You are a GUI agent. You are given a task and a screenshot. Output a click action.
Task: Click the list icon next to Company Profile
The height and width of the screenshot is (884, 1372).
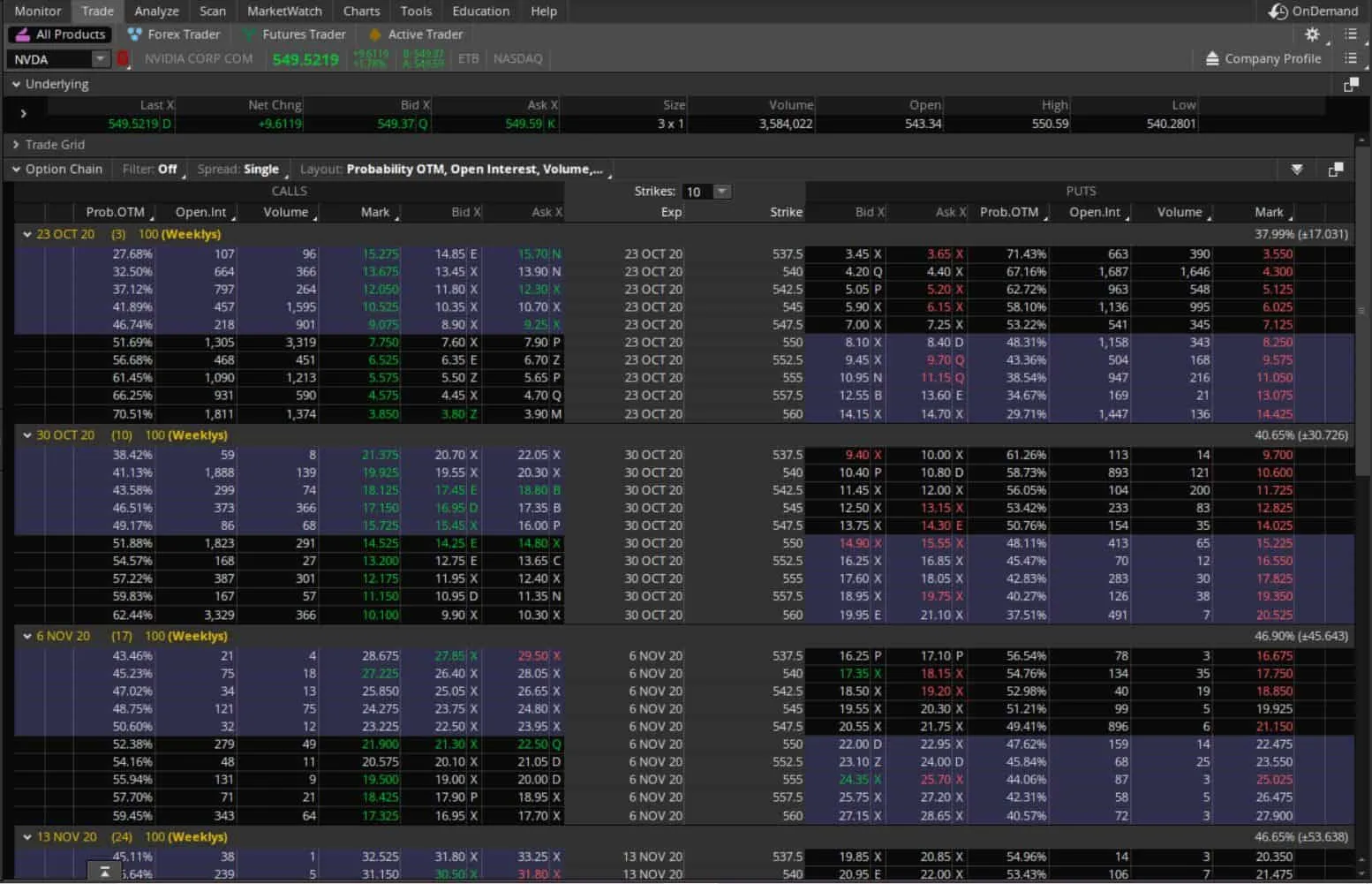(x=1350, y=58)
